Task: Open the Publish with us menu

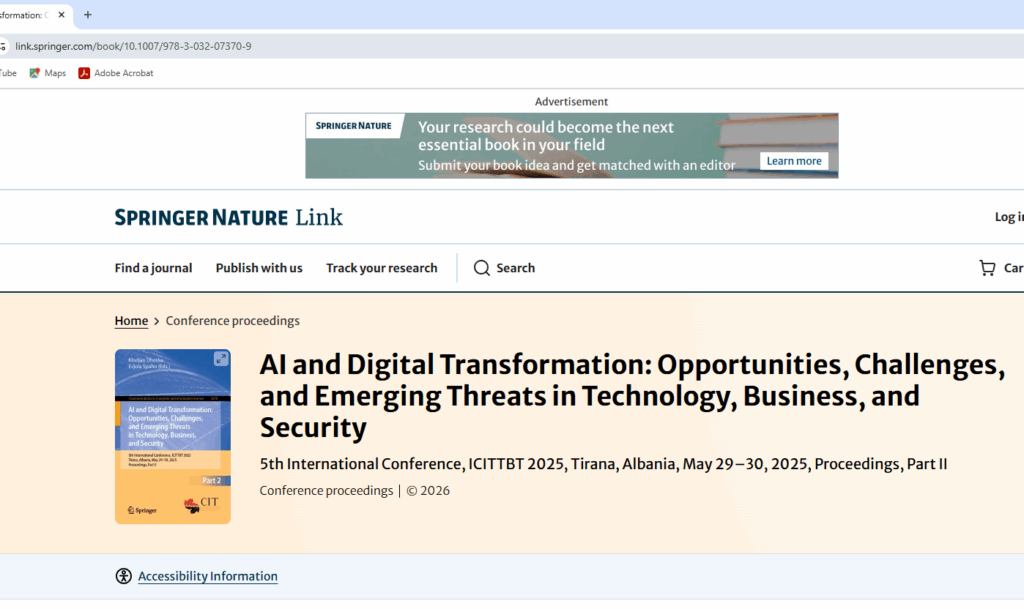Action: (x=259, y=268)
